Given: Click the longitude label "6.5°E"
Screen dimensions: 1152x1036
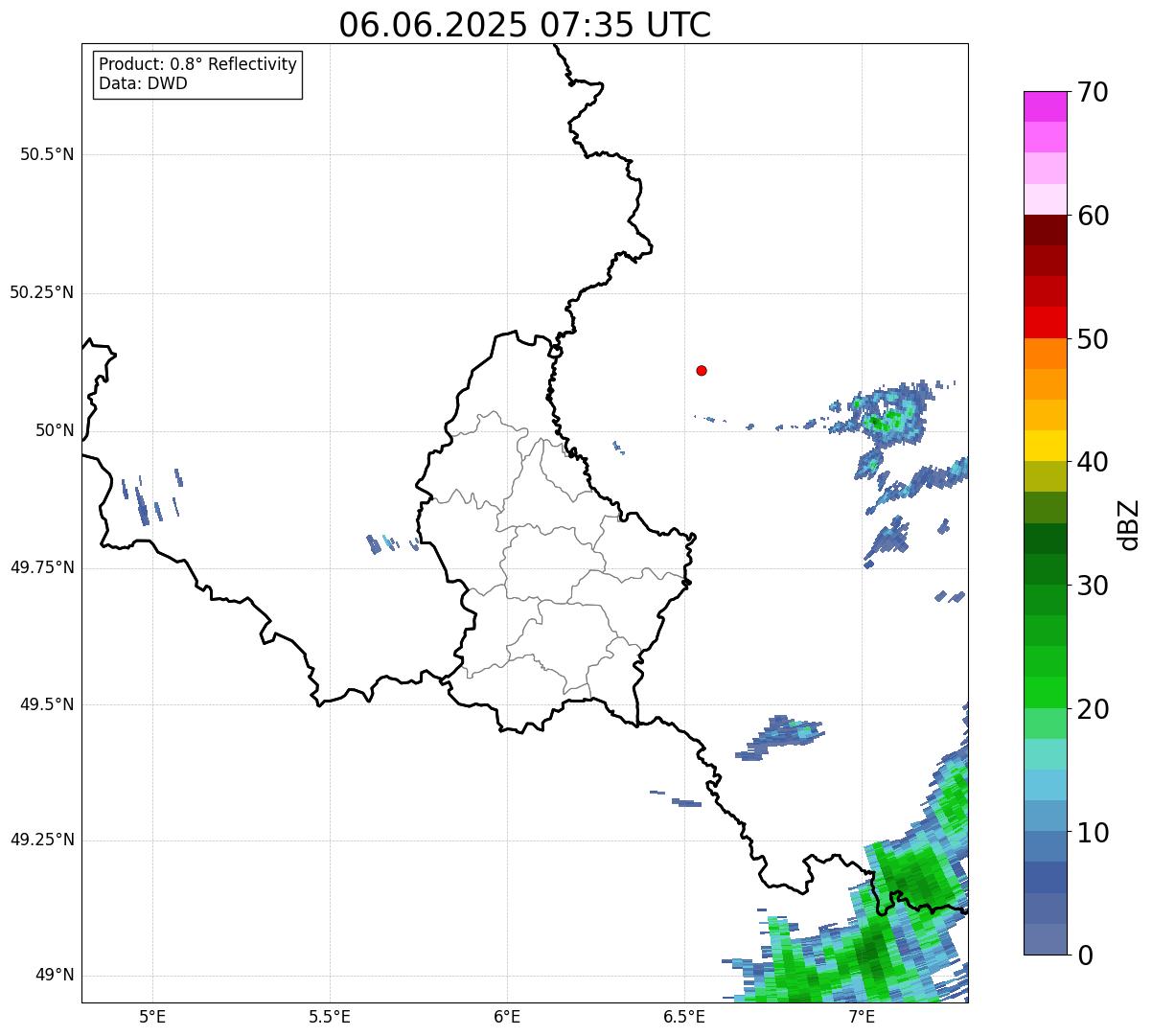Looking at the screenshot, I should coord(684,1017).
